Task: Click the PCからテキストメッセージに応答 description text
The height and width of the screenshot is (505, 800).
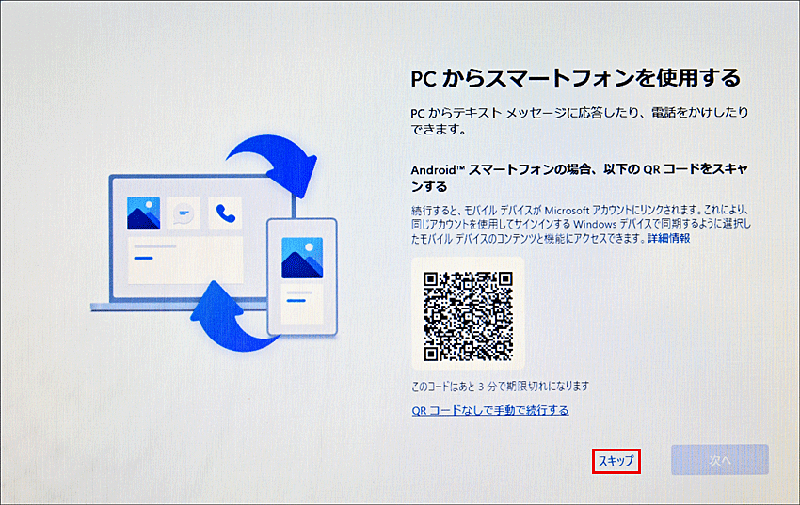Action: click(579, 120)
